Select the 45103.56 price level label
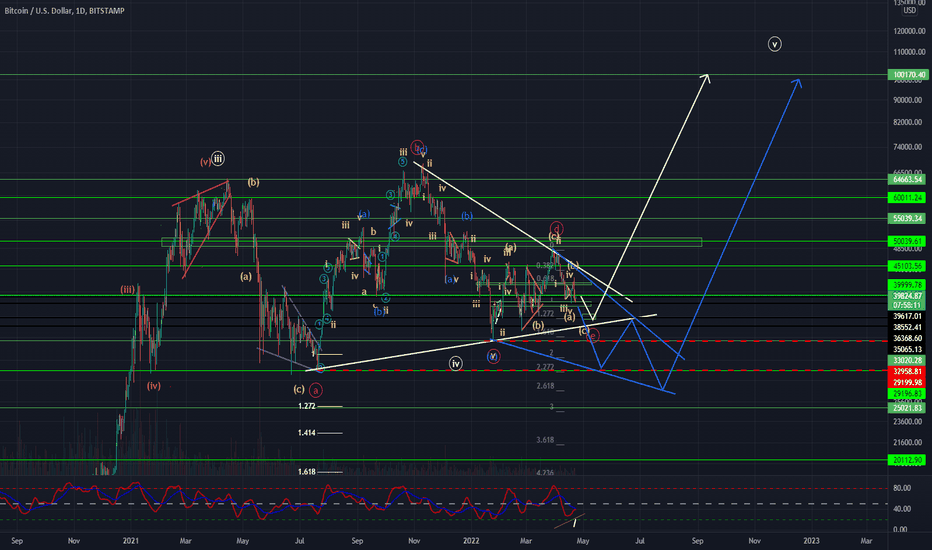 coord(907,266)
